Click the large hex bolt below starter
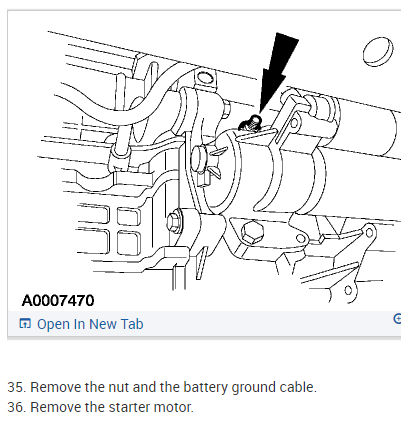This screenshot has width=401, height=435. tap(252, 232)
